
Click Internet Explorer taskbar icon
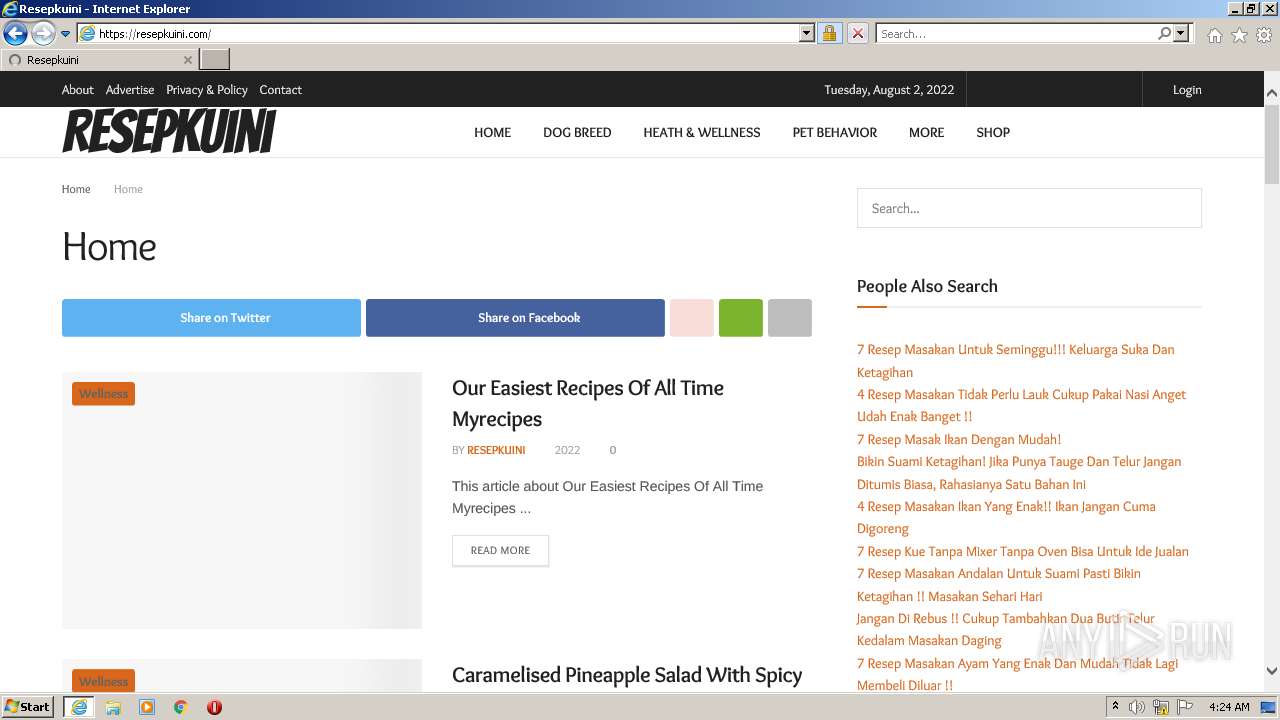tap(79, 707)
